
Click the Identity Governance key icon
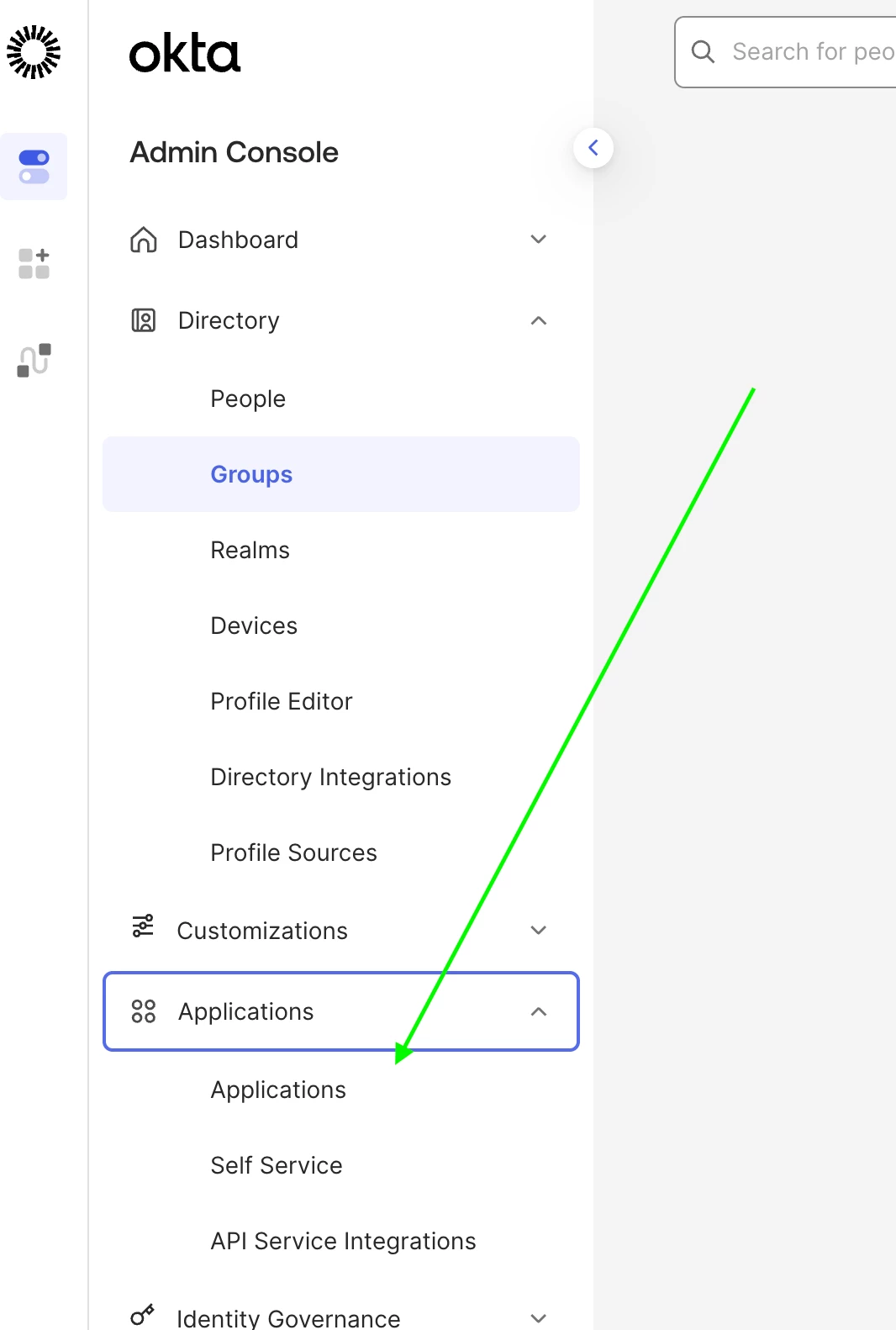[143, 1315]
